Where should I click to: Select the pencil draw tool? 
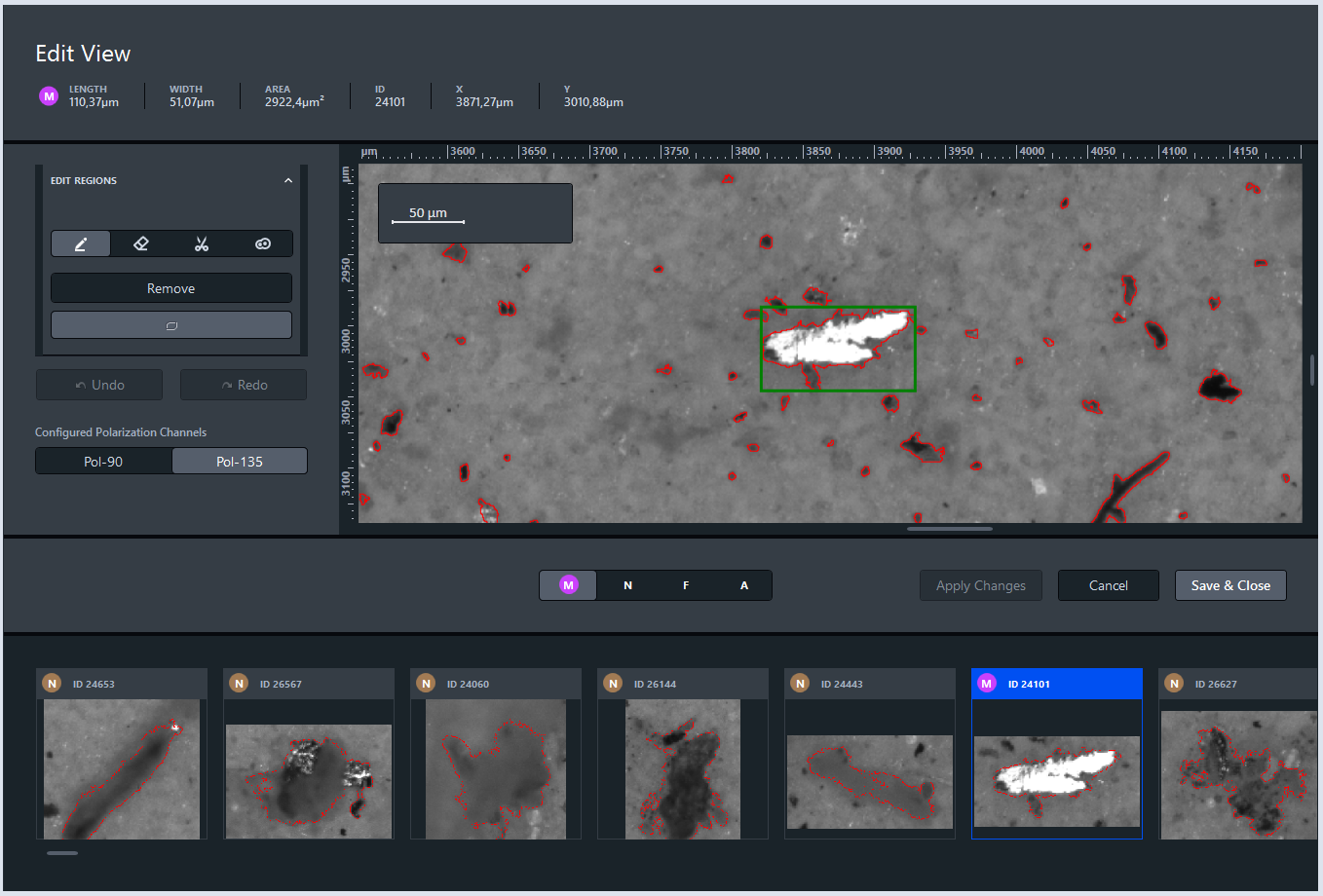click(x=81, y=243)
